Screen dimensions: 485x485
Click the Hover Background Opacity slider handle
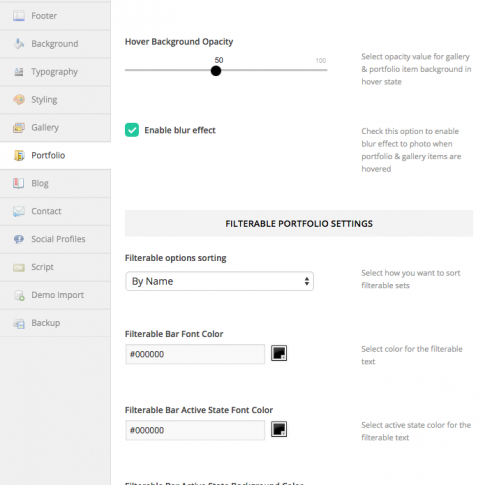(216, 71)
